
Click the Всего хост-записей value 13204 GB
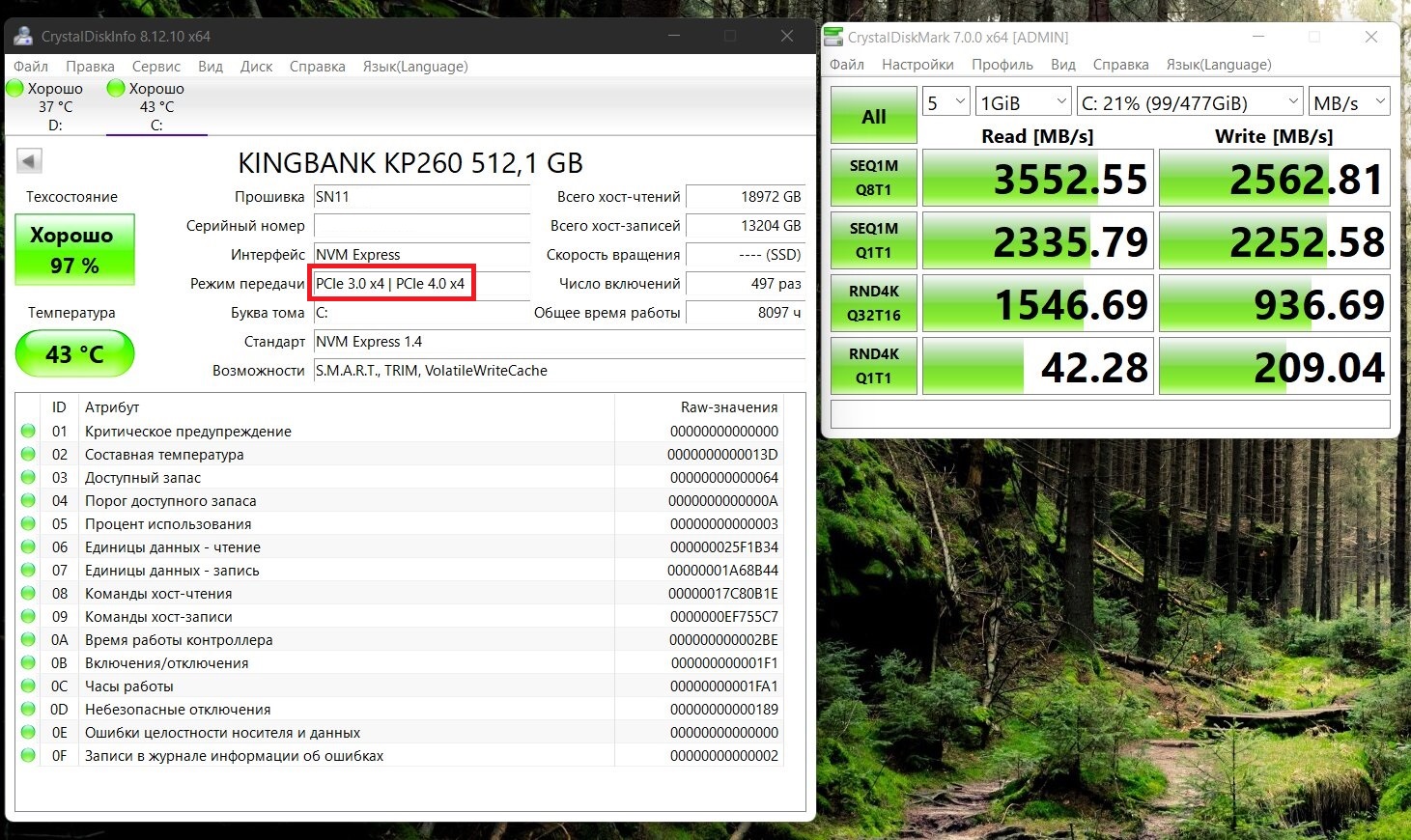click(x=746, y=225)
